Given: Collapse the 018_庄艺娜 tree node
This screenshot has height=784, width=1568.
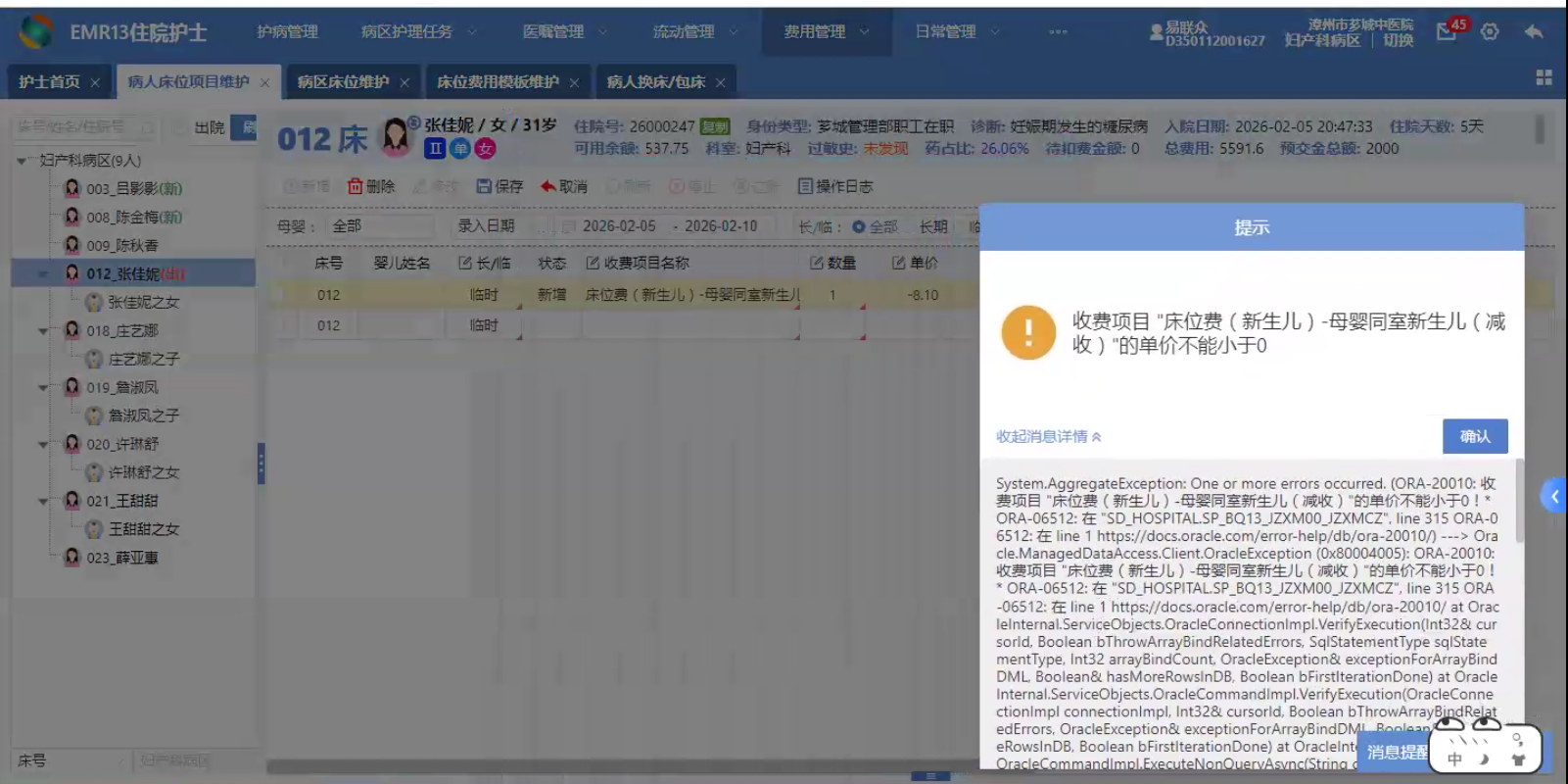Looking at the screenshot, I should 43,331.
